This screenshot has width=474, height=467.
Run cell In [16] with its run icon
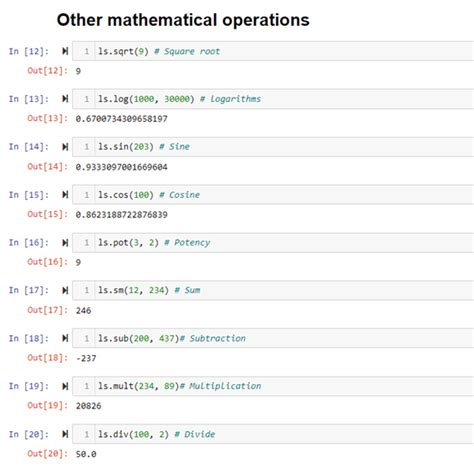click(65, 242)
